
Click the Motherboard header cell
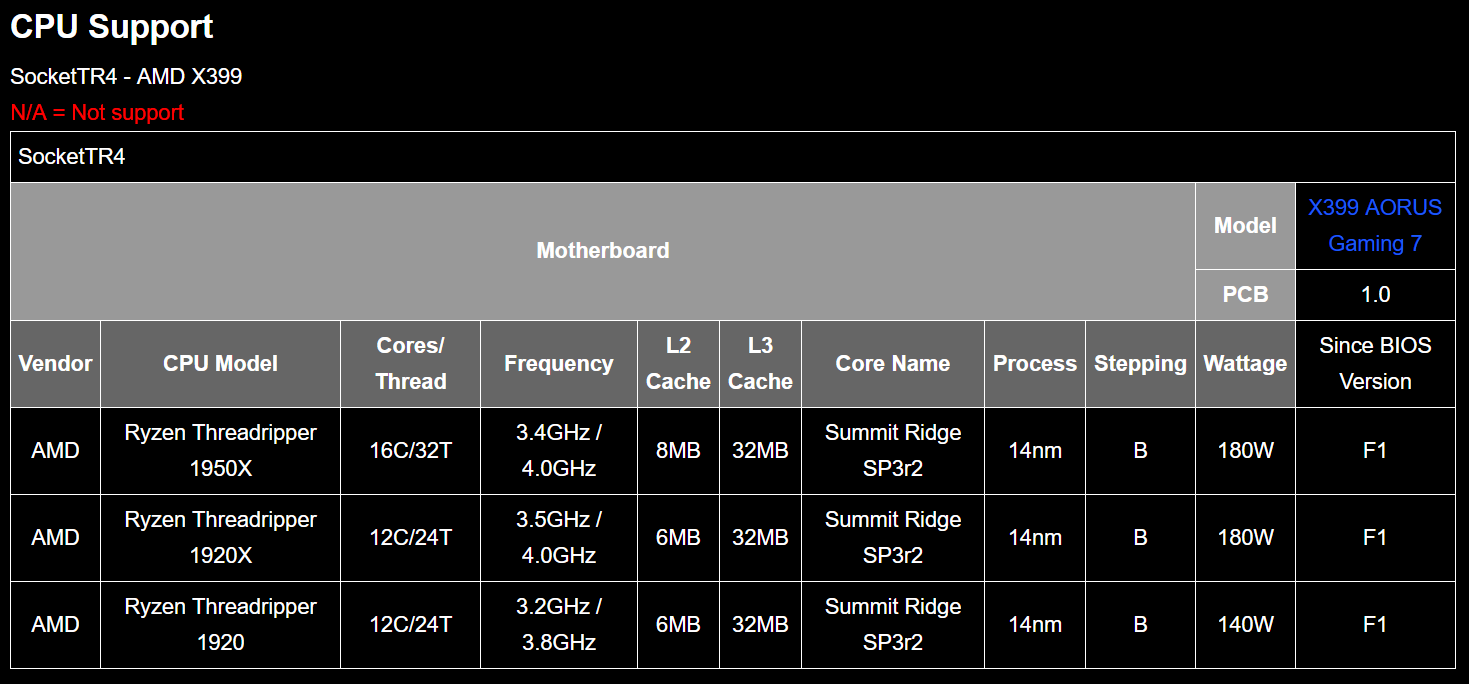(603, 251)
